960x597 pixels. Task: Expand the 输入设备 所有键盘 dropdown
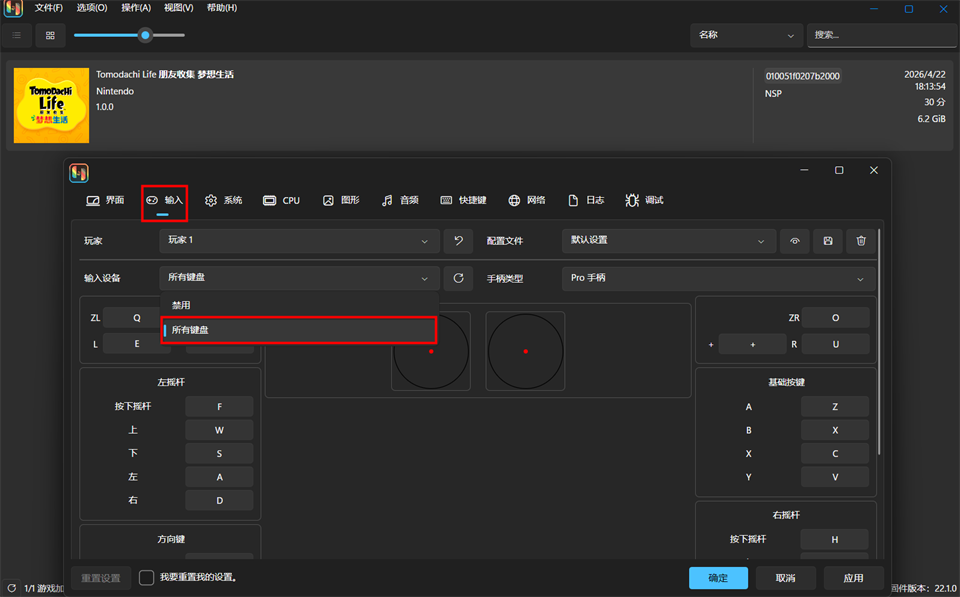pos(299,278)
